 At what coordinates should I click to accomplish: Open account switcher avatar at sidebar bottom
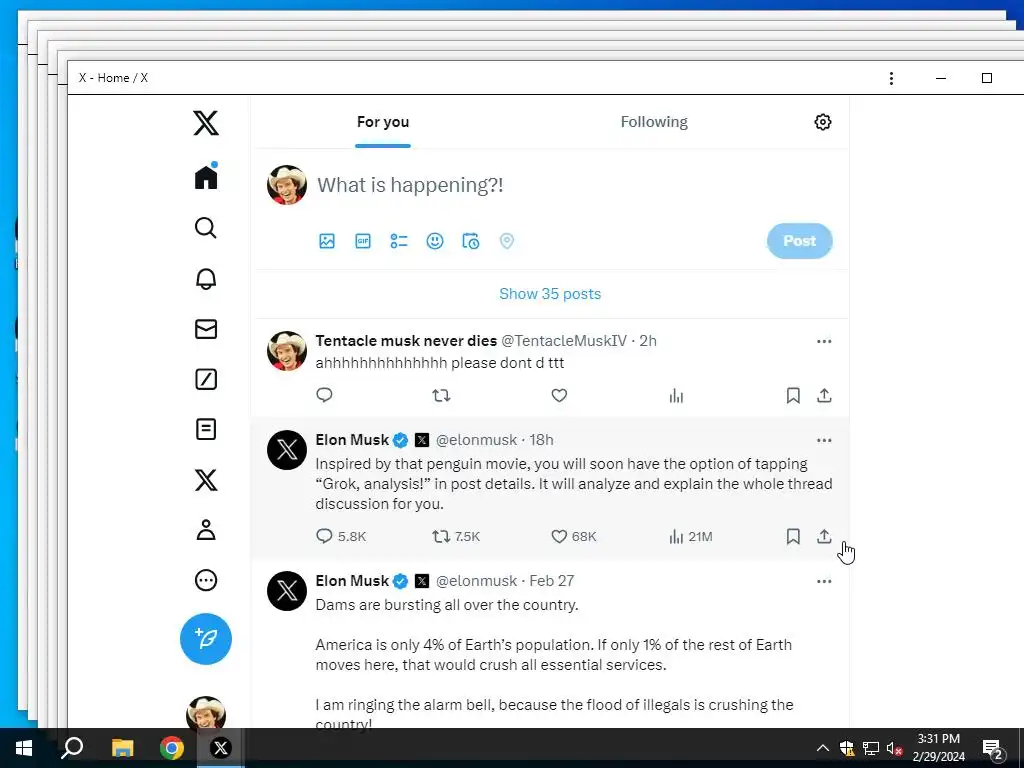pyautogui.click(x=206, y=712)
